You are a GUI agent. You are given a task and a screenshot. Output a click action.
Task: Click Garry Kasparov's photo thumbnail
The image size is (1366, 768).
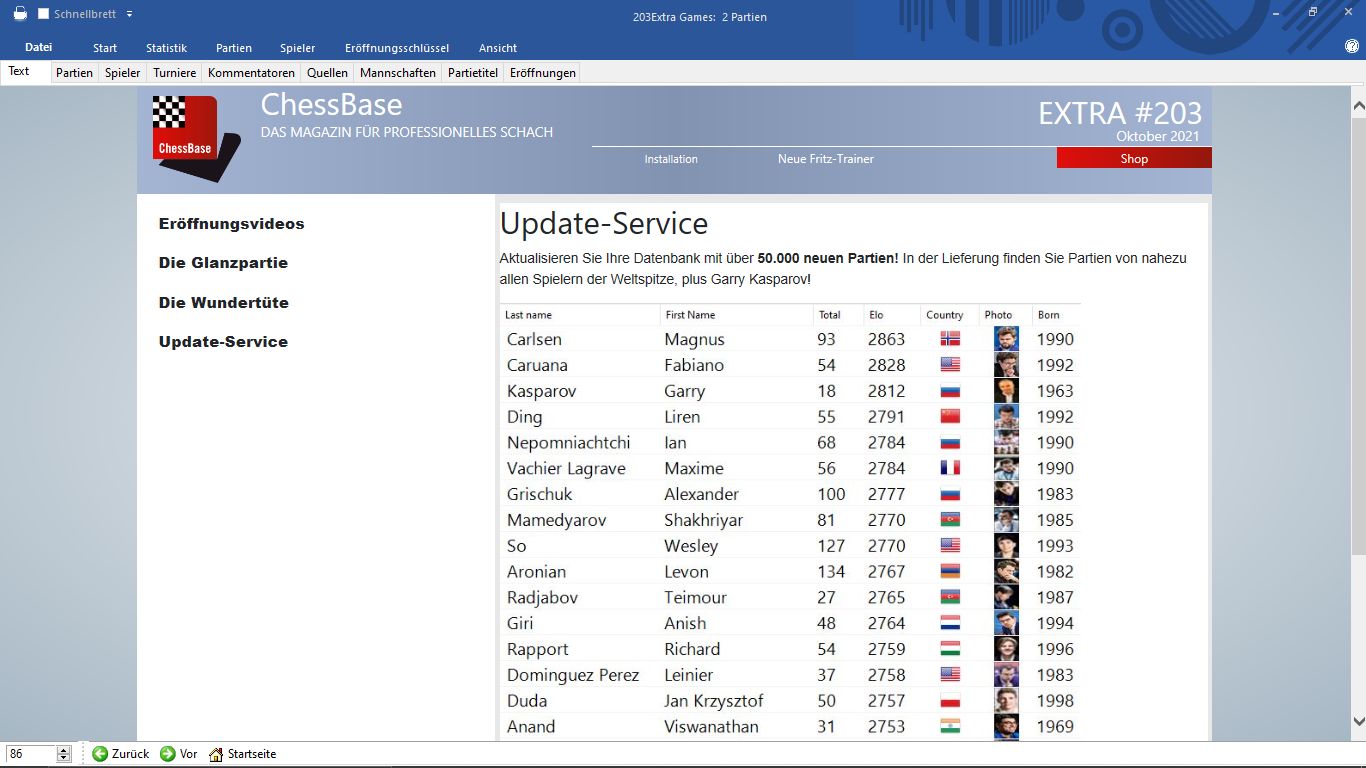click(1005, 391)
